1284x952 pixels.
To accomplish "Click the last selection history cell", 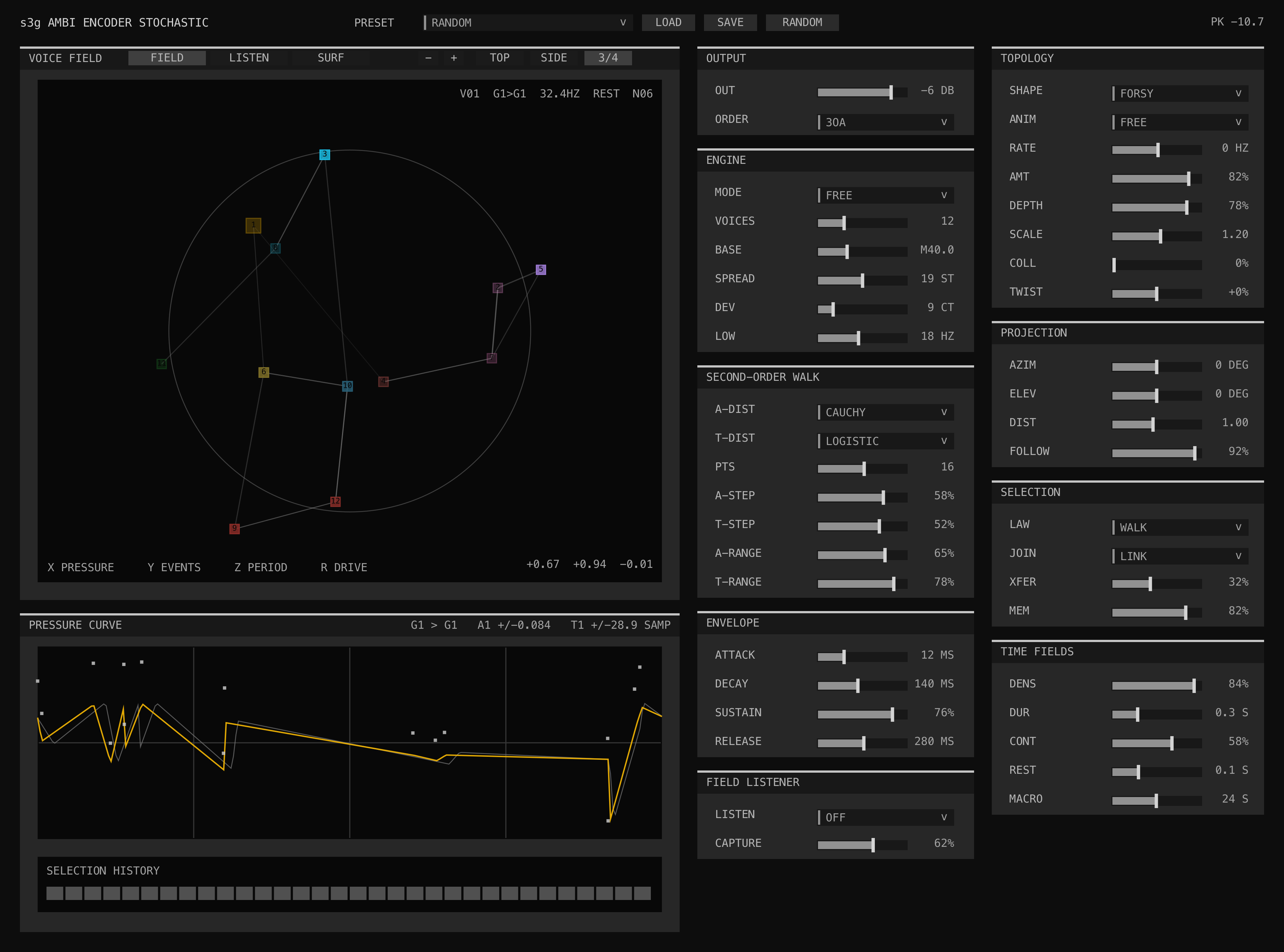I will click(642, 893).
